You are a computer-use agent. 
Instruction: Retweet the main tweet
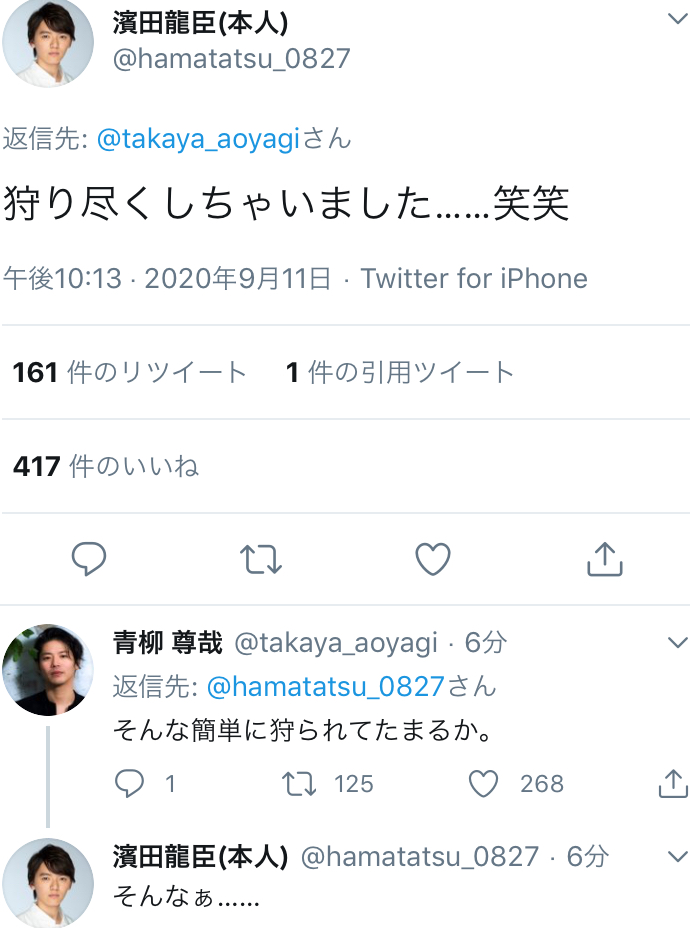pos(261,559)
